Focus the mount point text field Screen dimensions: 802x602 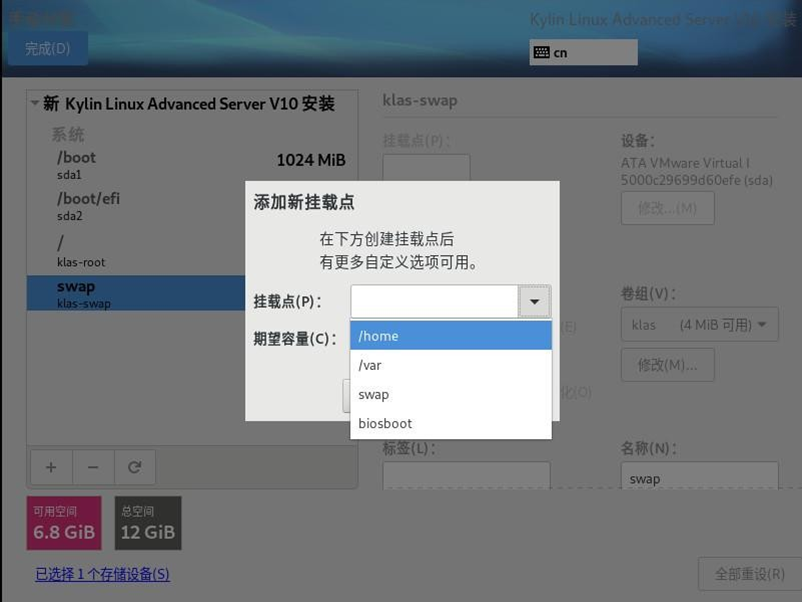pos(434,301)
